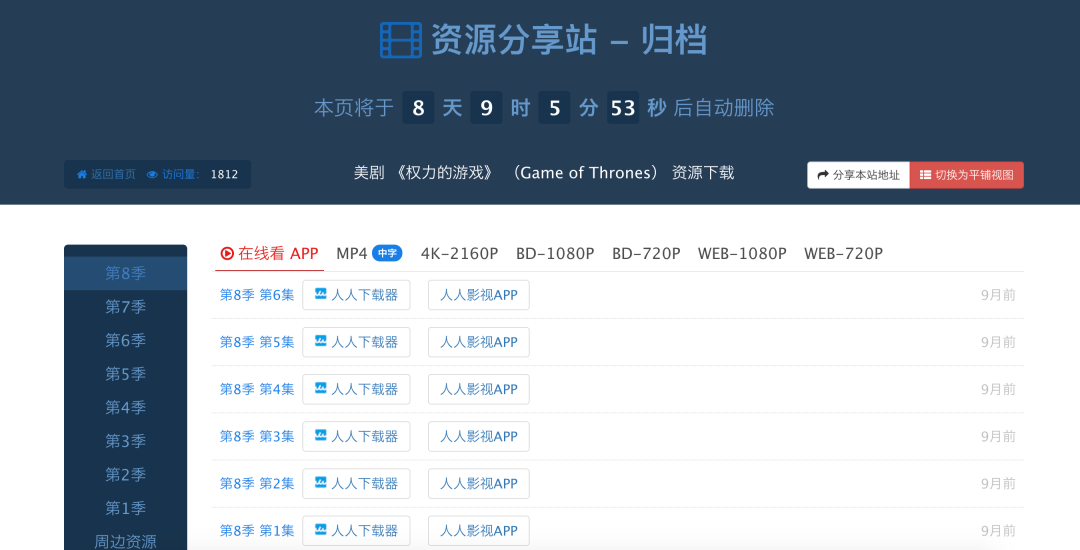Click 人人下载器 for 第8季 第5集

pyautogui.click(x=356, y=342)
